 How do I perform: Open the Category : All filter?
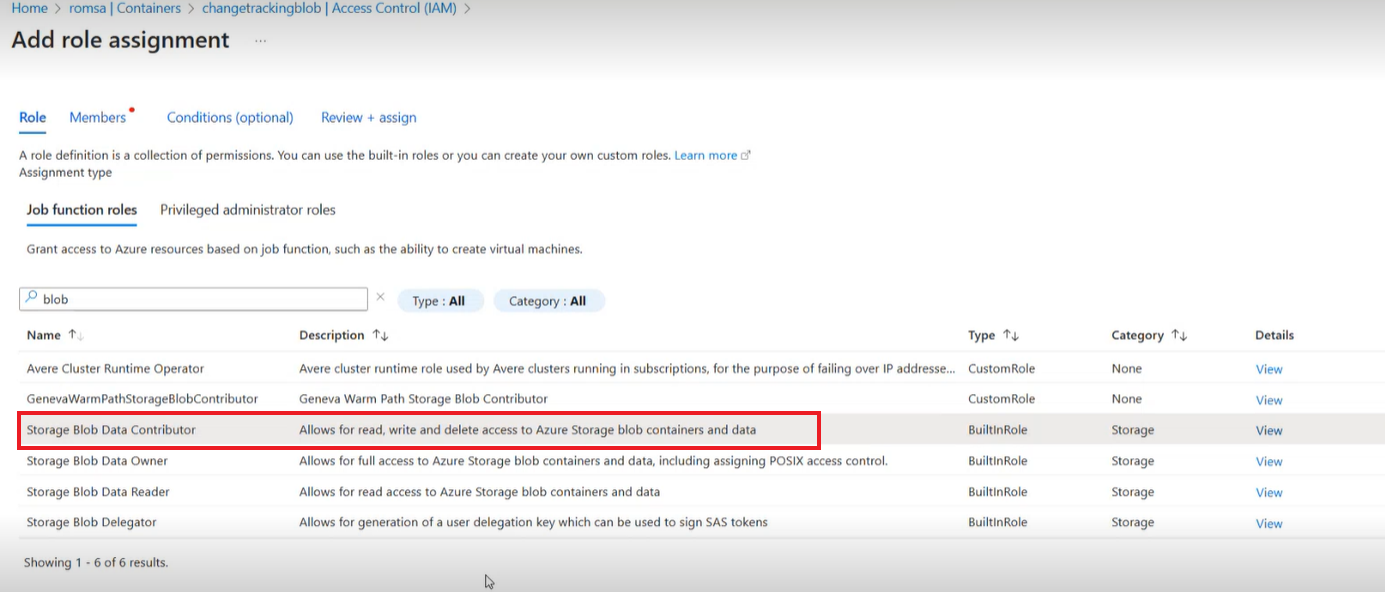548,300
